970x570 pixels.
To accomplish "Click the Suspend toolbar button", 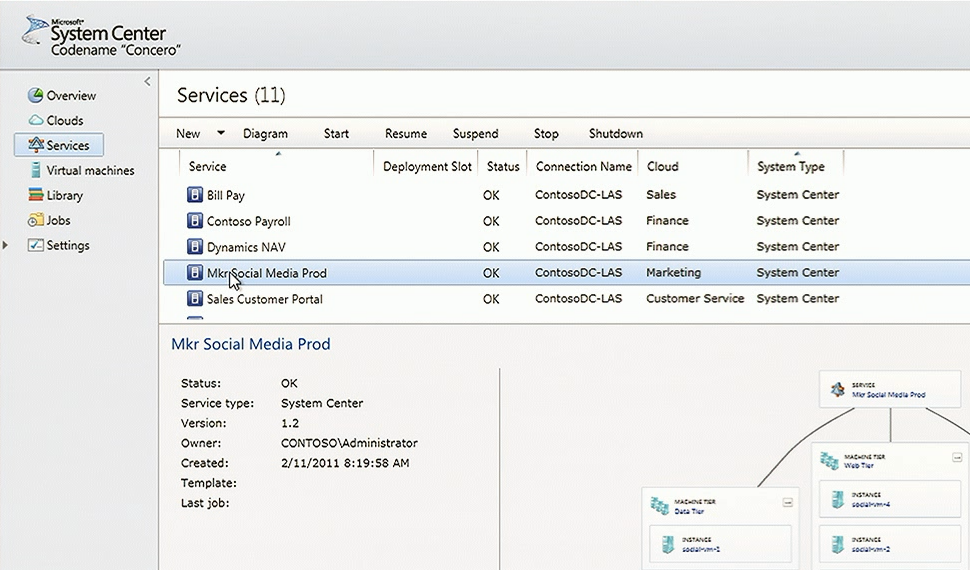I will 475,133.
